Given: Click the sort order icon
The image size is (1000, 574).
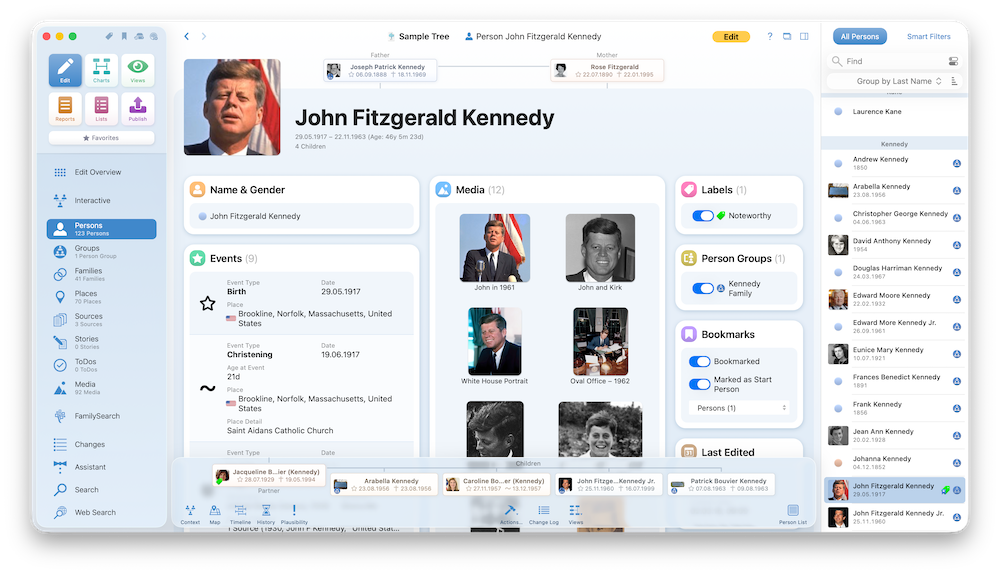Looking at the screenshot, I should pyautogui.click(x=954, y=81).
